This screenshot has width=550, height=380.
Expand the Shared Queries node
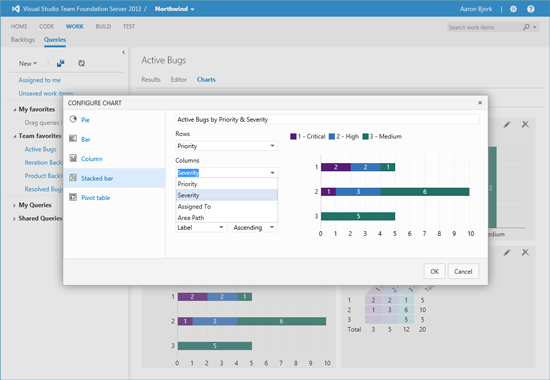click(14, 219)
